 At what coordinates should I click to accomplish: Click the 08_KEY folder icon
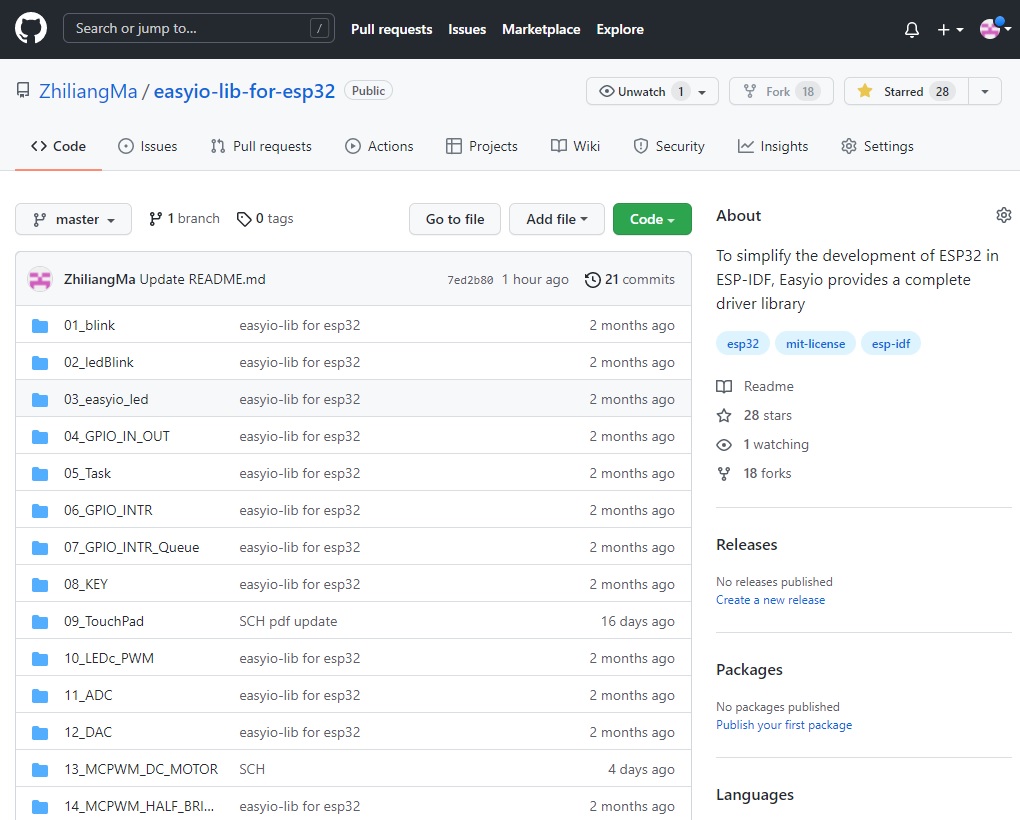tap(40, 585)
